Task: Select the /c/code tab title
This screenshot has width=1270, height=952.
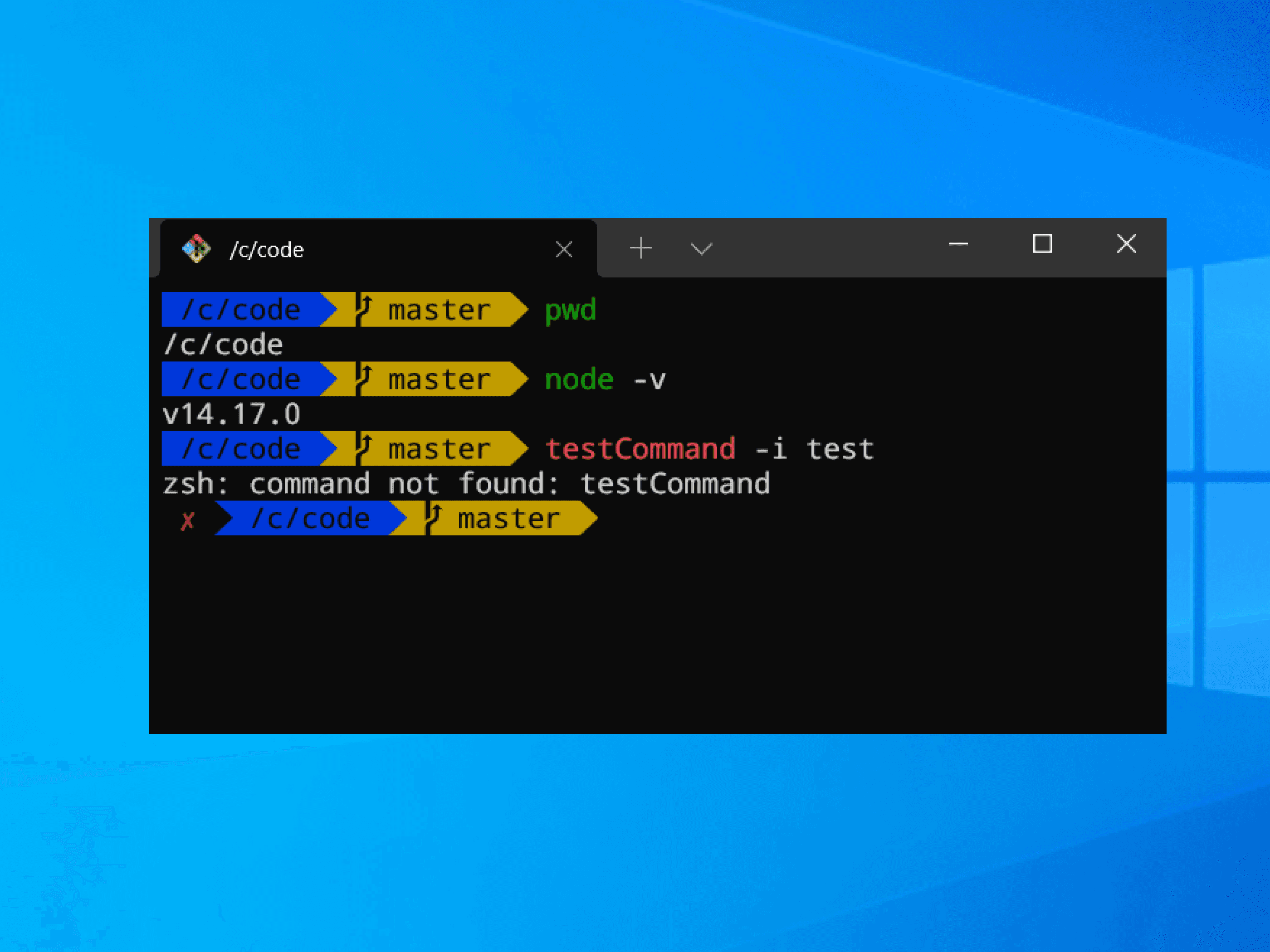Action: click(267, 249)
